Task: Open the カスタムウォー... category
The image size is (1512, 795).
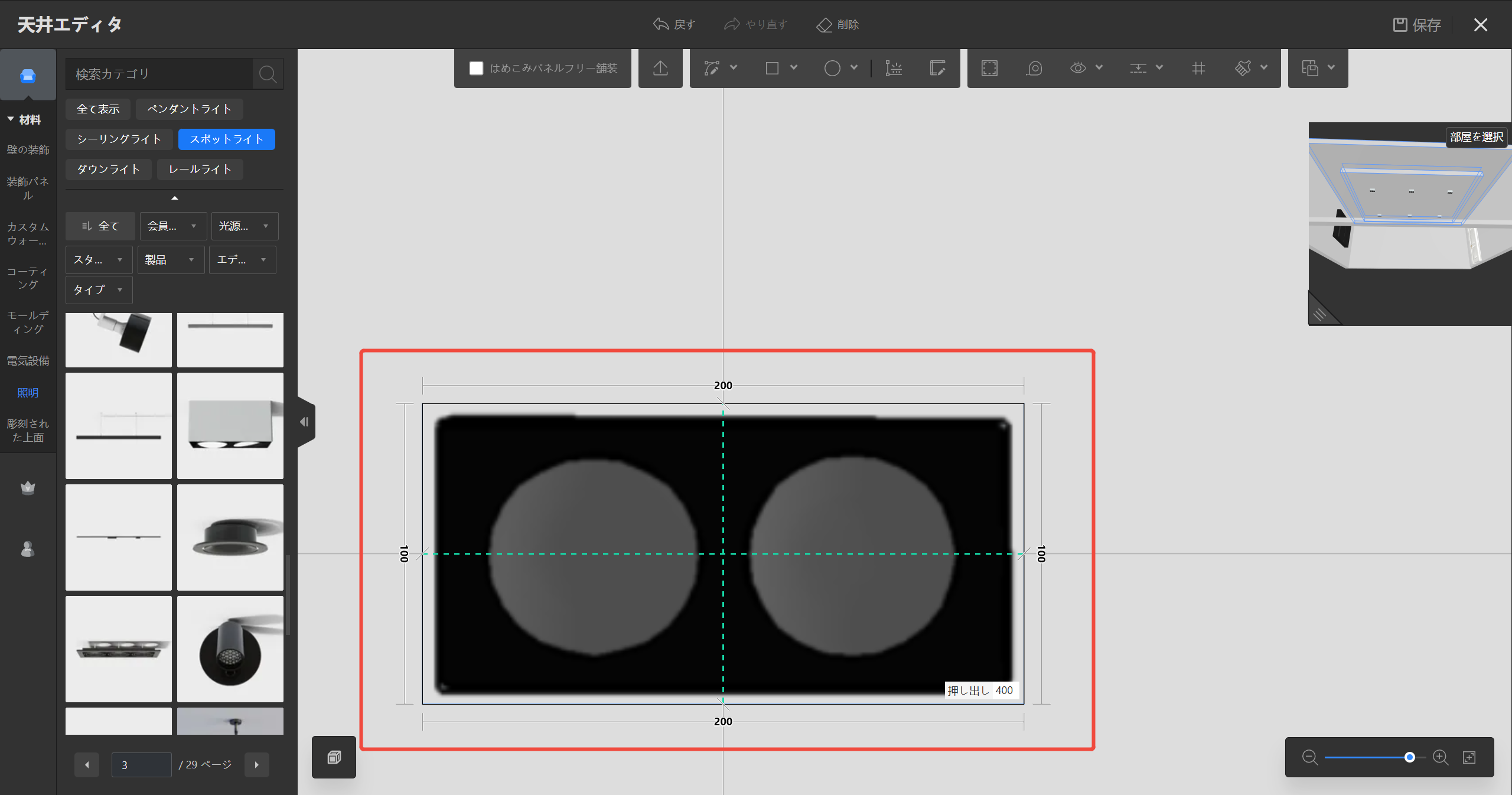Action: pos(28,234)
